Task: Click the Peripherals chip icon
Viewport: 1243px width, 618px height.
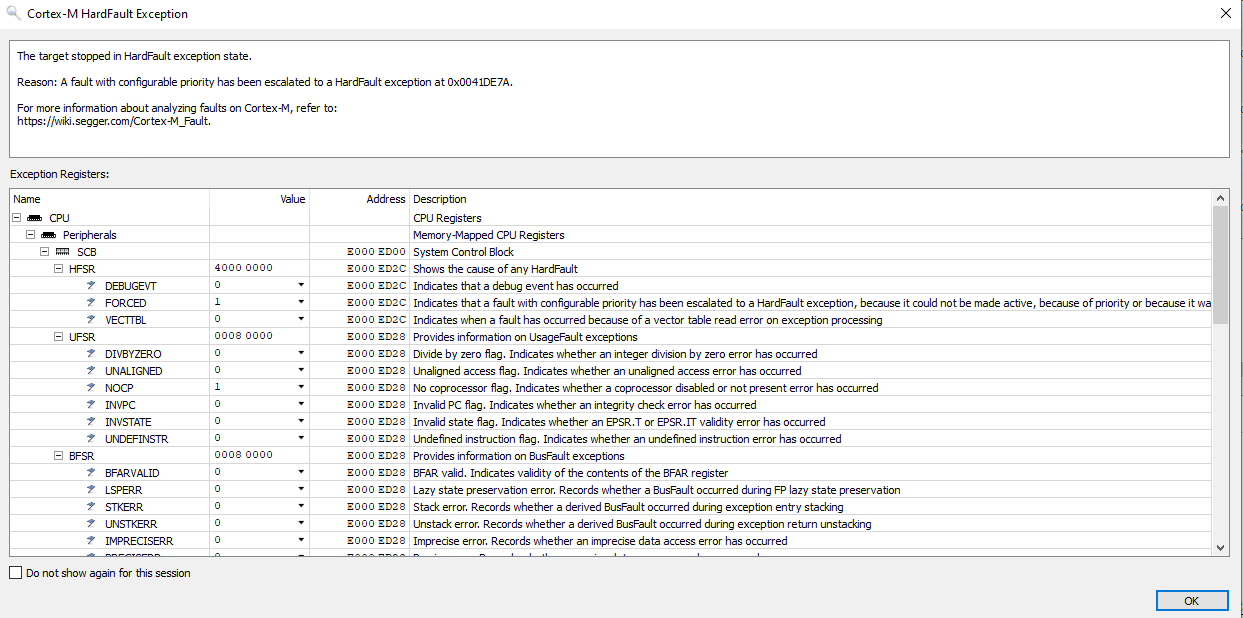Action: click(x=48, y=235)
